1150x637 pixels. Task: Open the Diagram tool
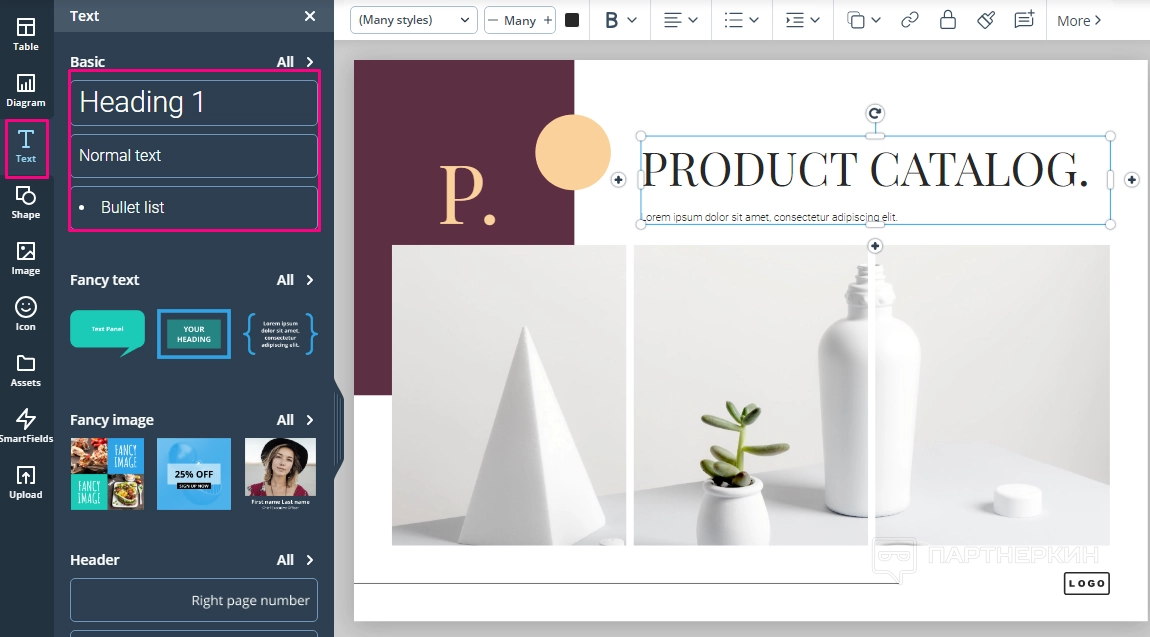coord(26,90)
